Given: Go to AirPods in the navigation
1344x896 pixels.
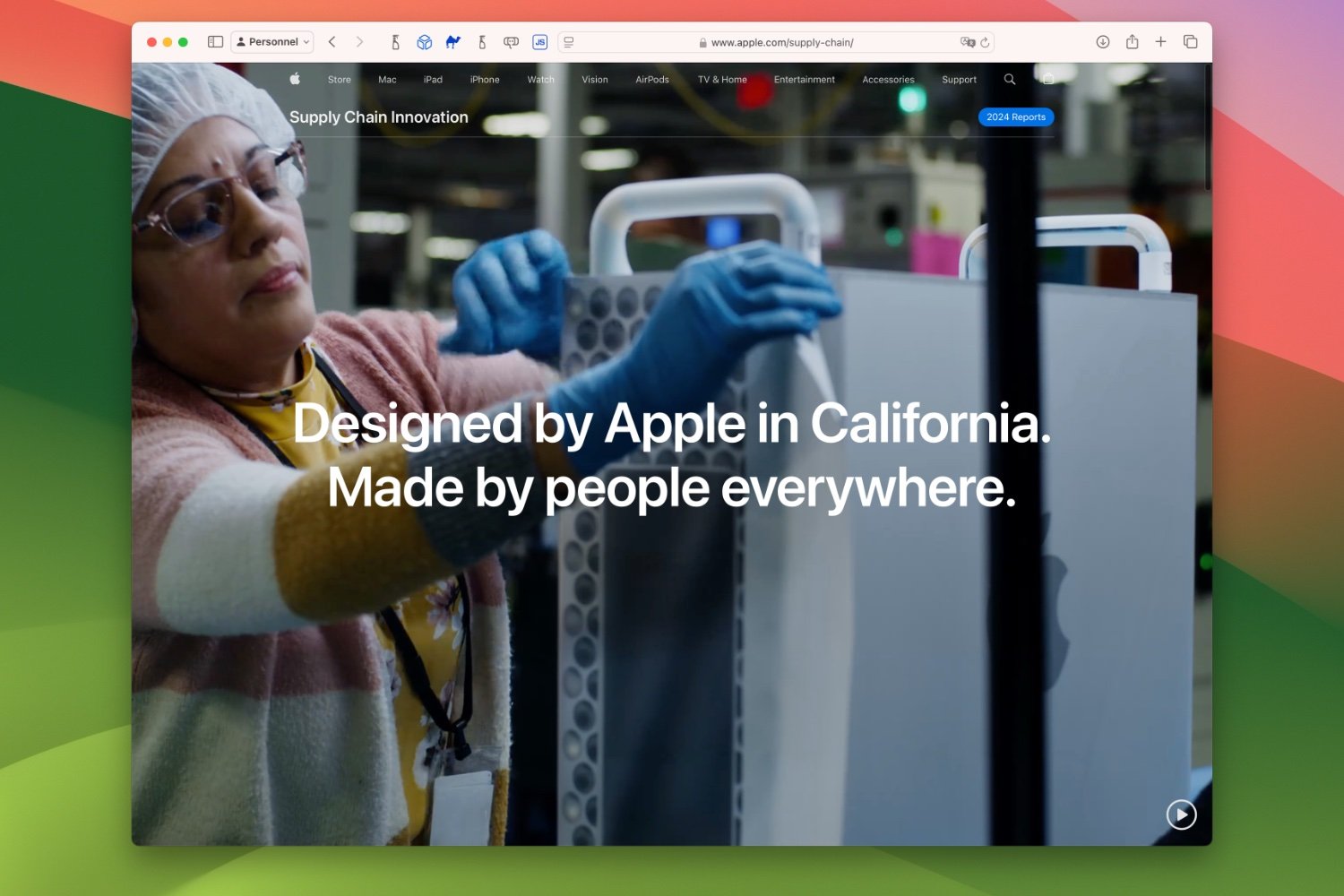Looking at the screenshot, I should tap(652, 80).
